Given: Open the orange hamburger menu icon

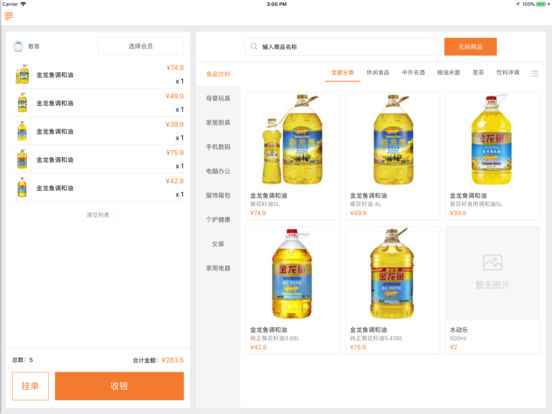Looking at the screenshot, I should click(9, 16).
